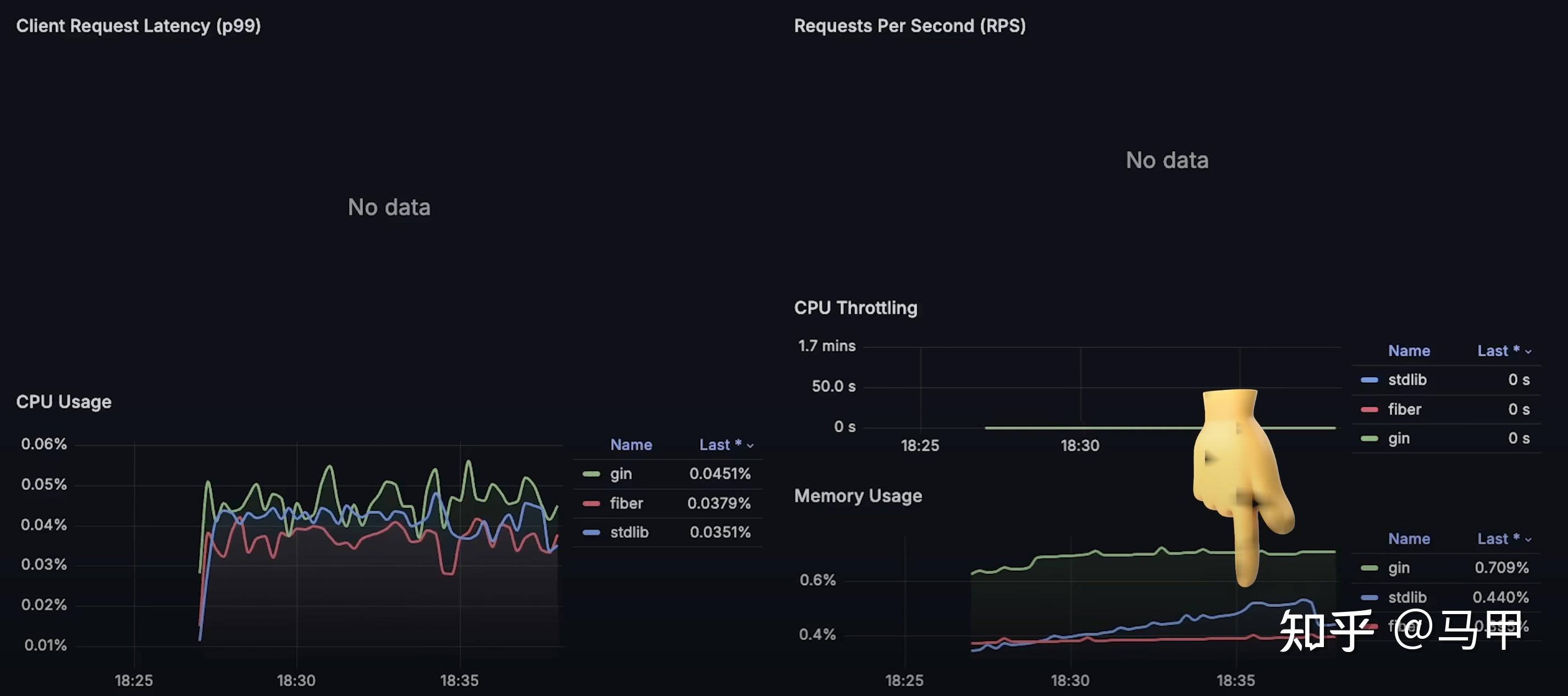Open Client Request Latency (p99) panel menu
The width and height of the screenshot is (1568, 696).
(138, 26)
